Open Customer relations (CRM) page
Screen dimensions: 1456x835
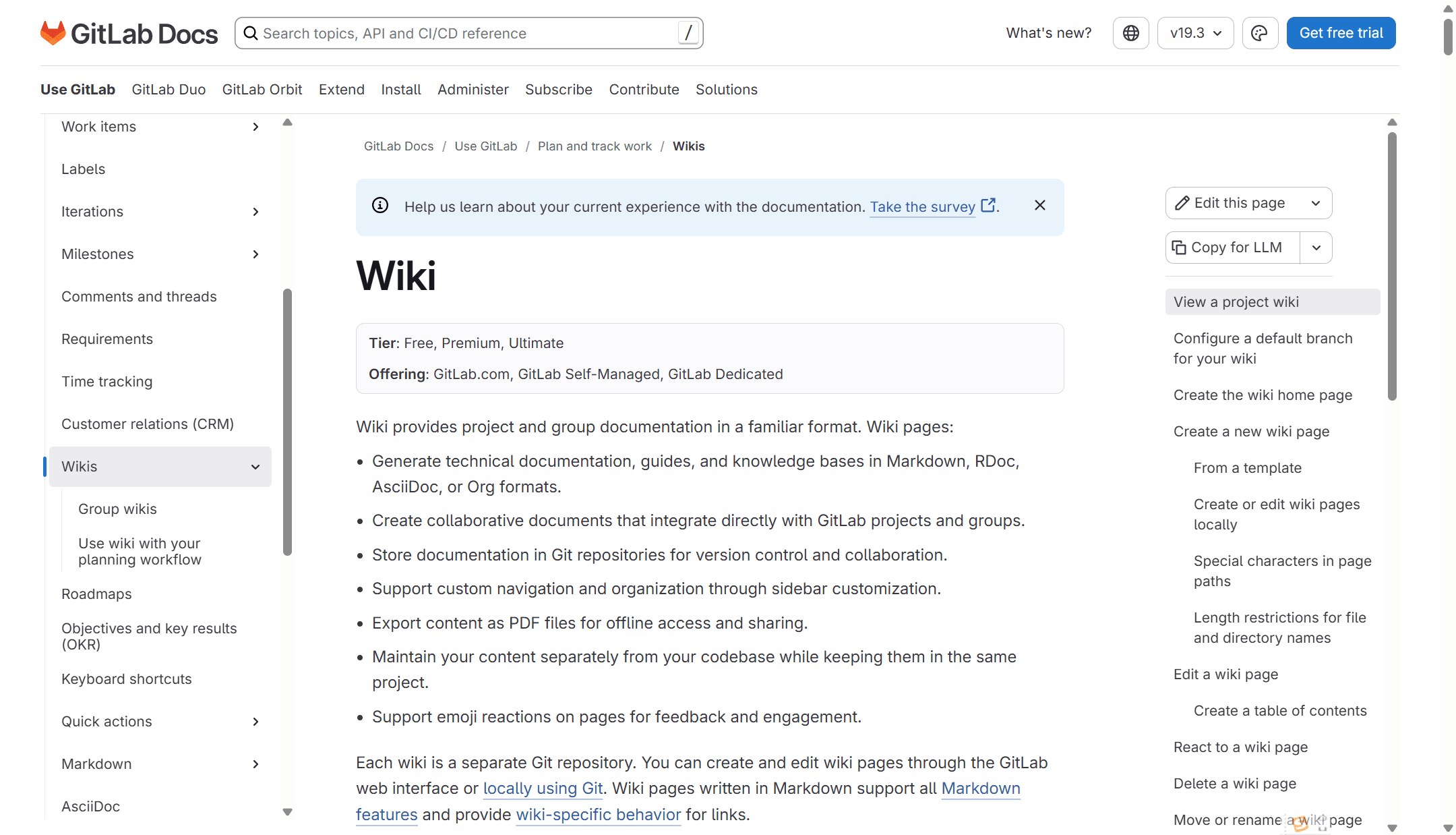point(148,424)
